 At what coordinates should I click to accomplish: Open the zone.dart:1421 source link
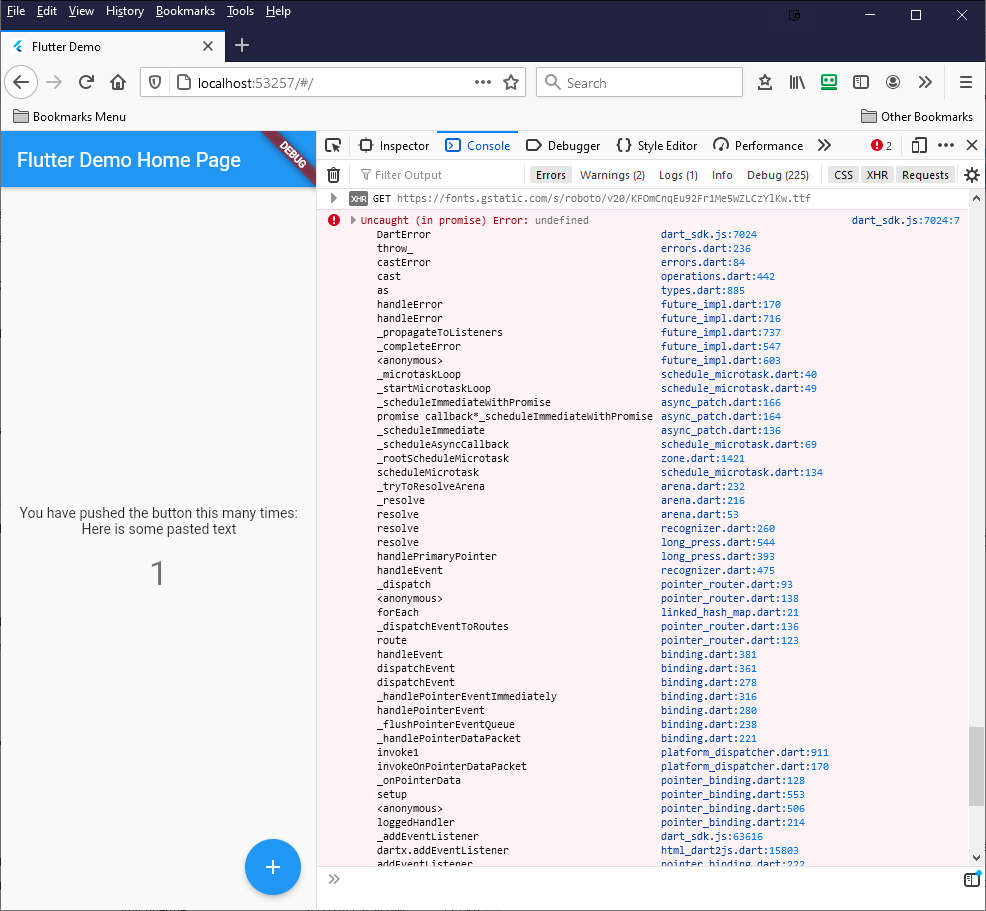tap(702, 458)
